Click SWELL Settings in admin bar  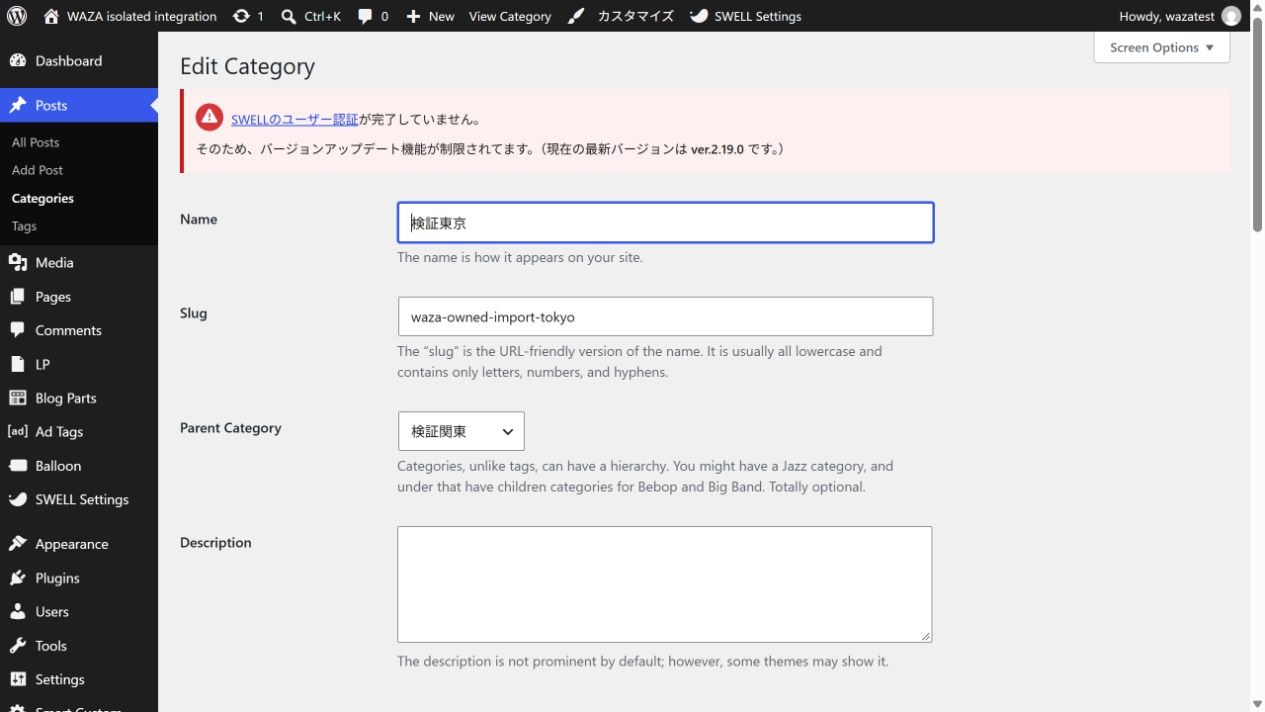tap(757, 16)
